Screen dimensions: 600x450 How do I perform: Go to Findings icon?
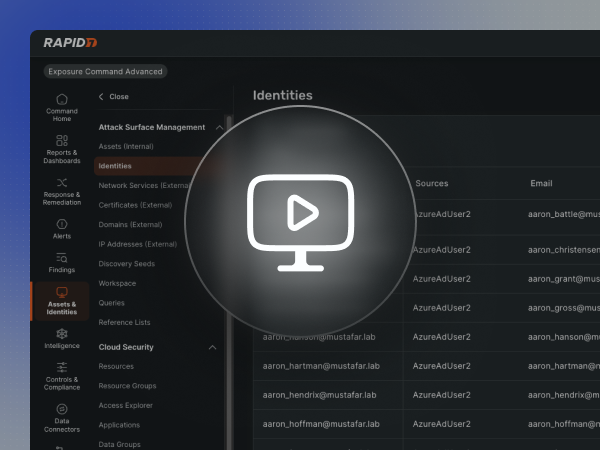click(62, 258)
